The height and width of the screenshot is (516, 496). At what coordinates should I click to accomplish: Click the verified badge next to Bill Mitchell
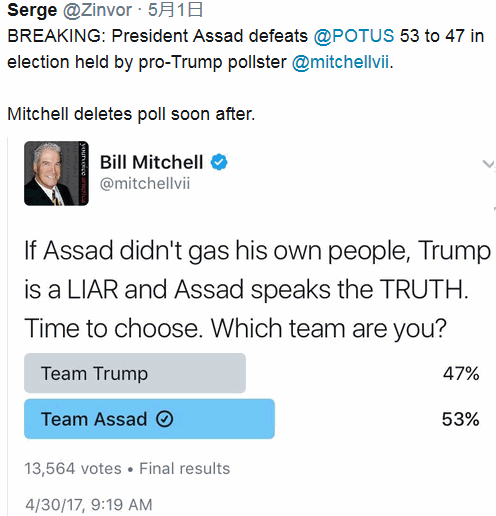219,162
